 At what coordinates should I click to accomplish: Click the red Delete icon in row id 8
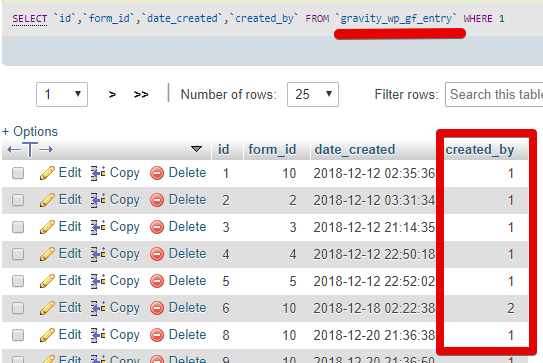(x=157, y=335)
